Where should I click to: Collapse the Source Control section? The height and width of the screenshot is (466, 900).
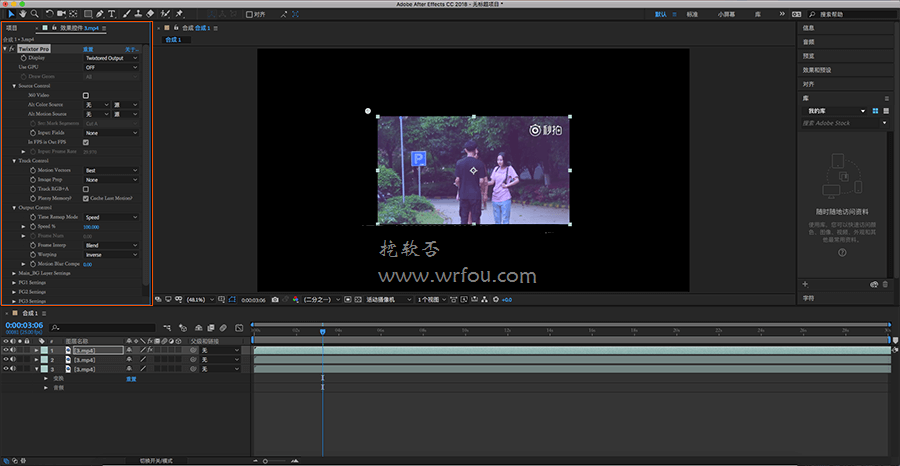pyautogui.click(x=14, y=86)
